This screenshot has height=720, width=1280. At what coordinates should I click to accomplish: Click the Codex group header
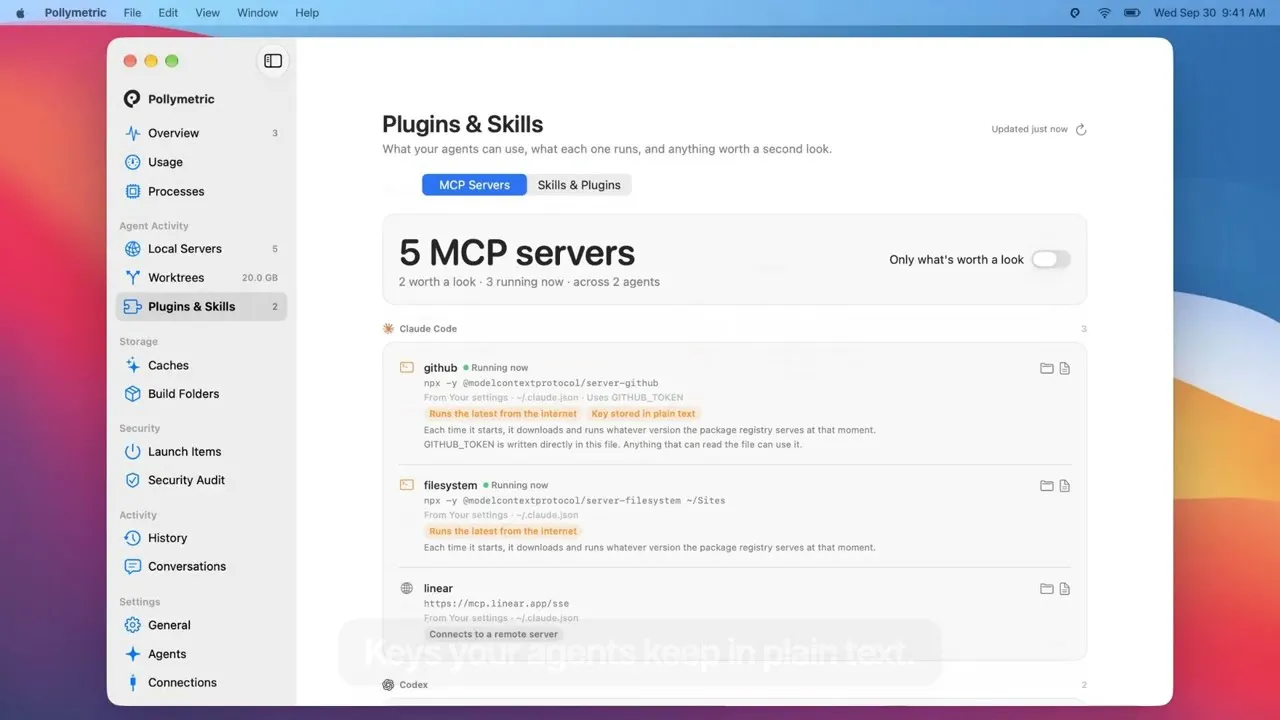[x=405, y=685]
